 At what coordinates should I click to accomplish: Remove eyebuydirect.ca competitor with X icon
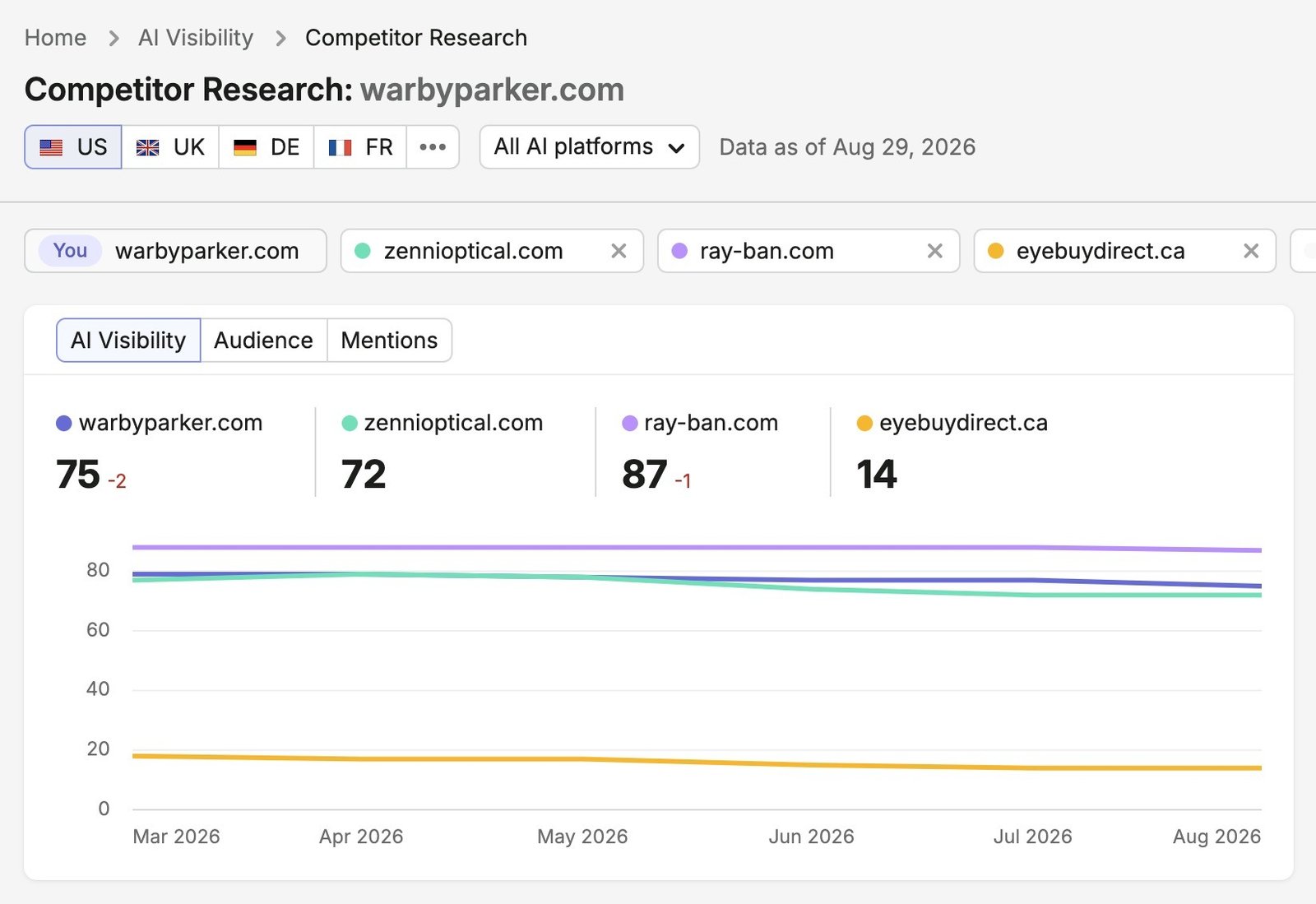coord(1251,251)
